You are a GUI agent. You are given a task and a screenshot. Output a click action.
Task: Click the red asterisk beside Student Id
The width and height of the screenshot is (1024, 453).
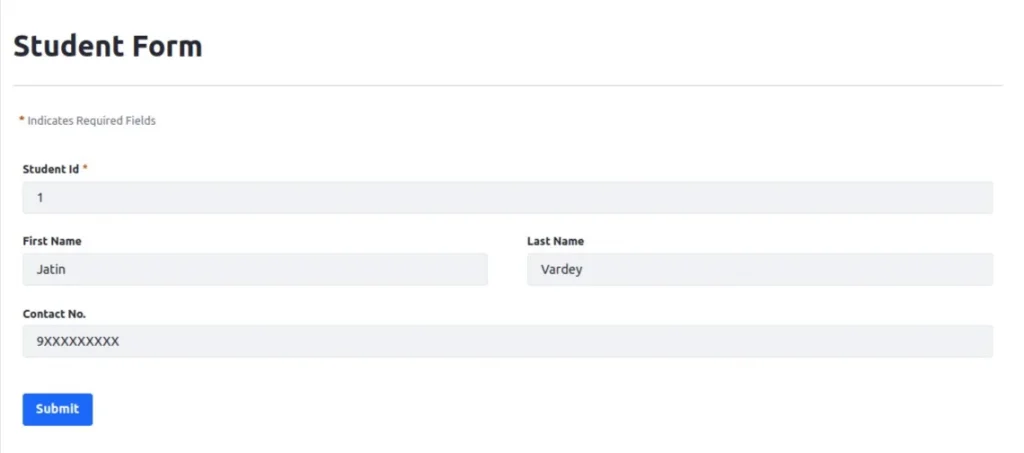click(85, 169)
